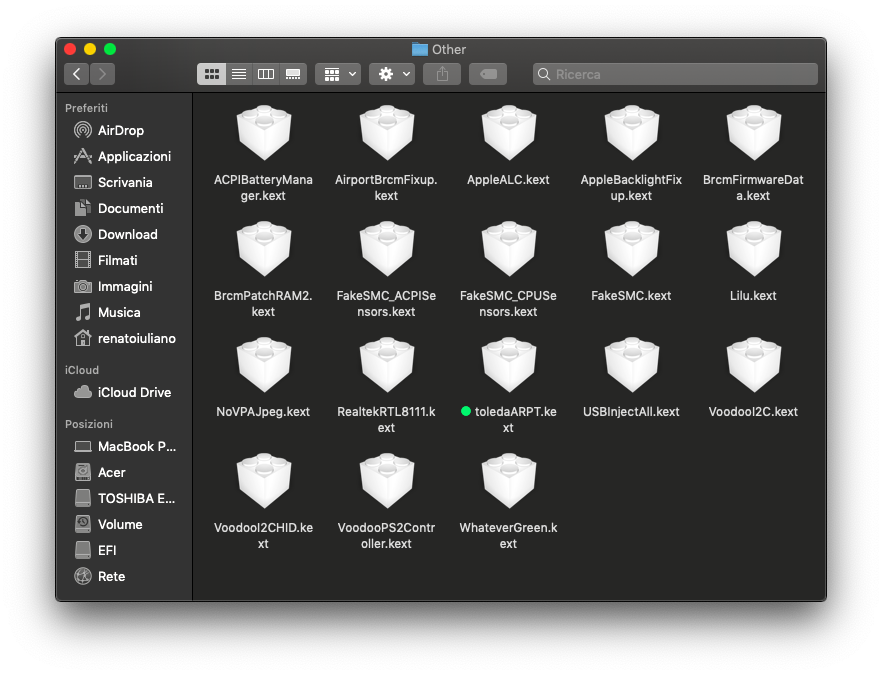This screenshot has height=675, width=882.
Task: Click the Other folder title icon
Action: point(420,49)
